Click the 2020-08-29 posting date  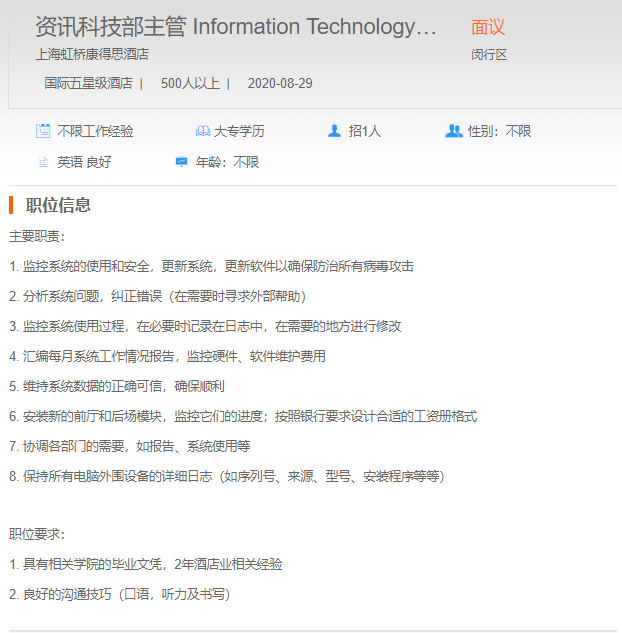(280, 83)
